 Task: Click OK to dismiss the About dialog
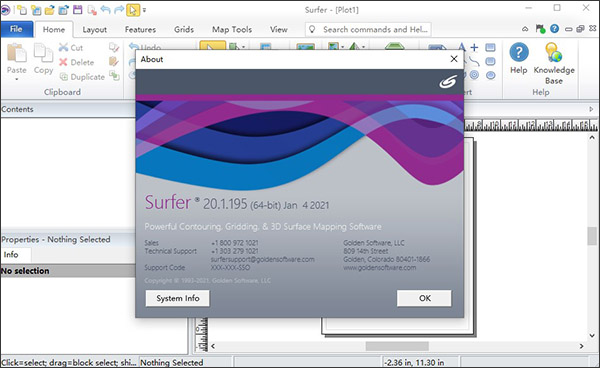pos(424,298)
